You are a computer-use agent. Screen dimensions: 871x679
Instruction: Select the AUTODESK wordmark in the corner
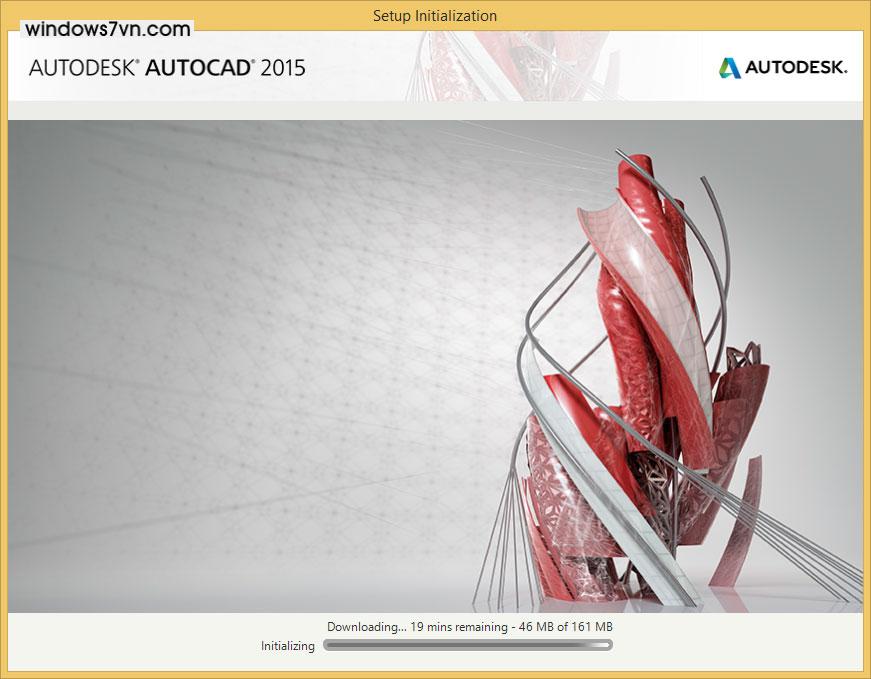[x=795, y=68]
